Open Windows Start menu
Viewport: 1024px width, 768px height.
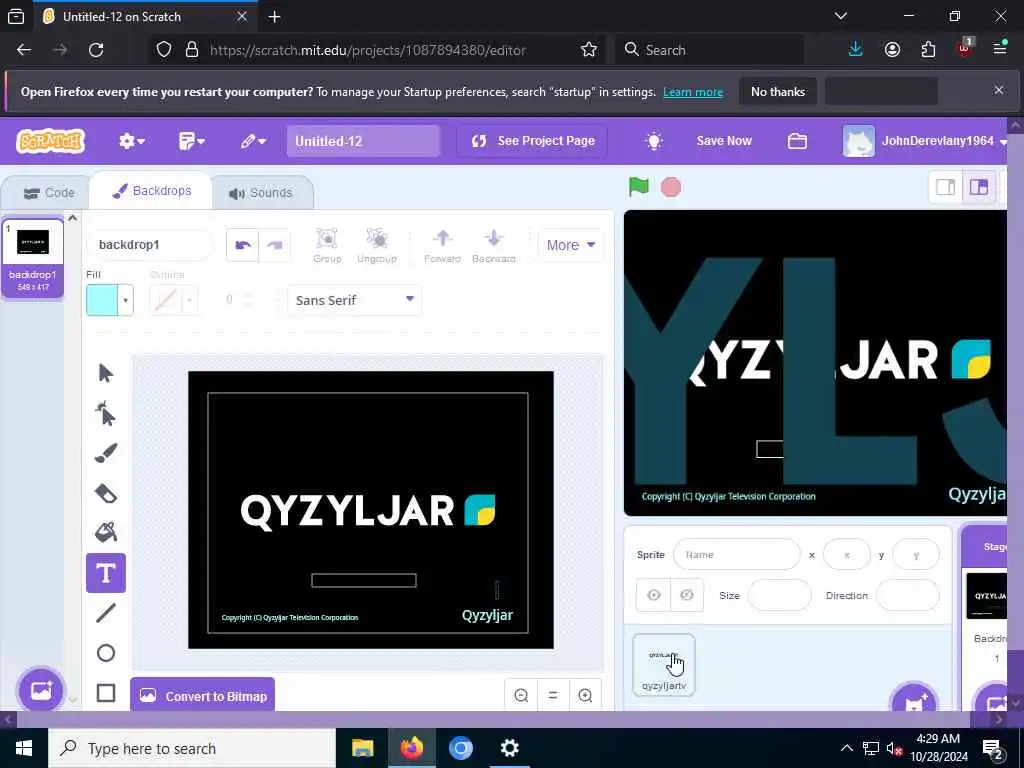[x=24, y=748]
